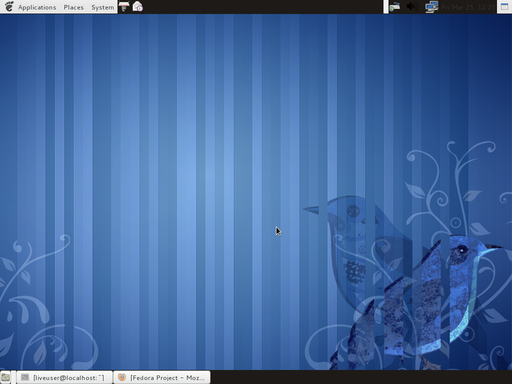The width and height of the screenshot is (512, 384).
Task: Open the Places menu
Action: click(74, 7)
